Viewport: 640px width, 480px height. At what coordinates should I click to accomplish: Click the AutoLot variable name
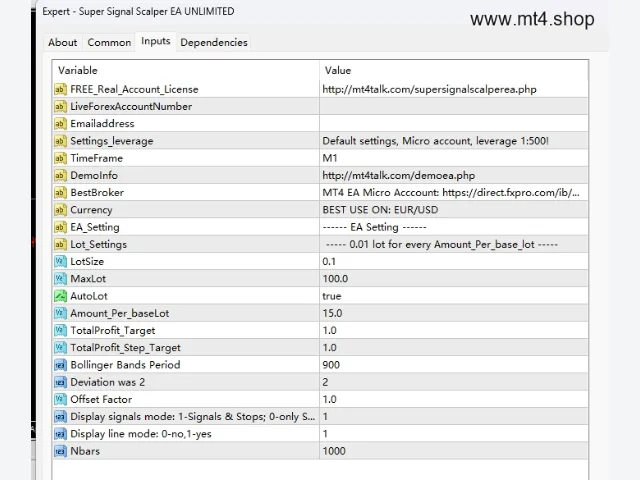point(89,296)
